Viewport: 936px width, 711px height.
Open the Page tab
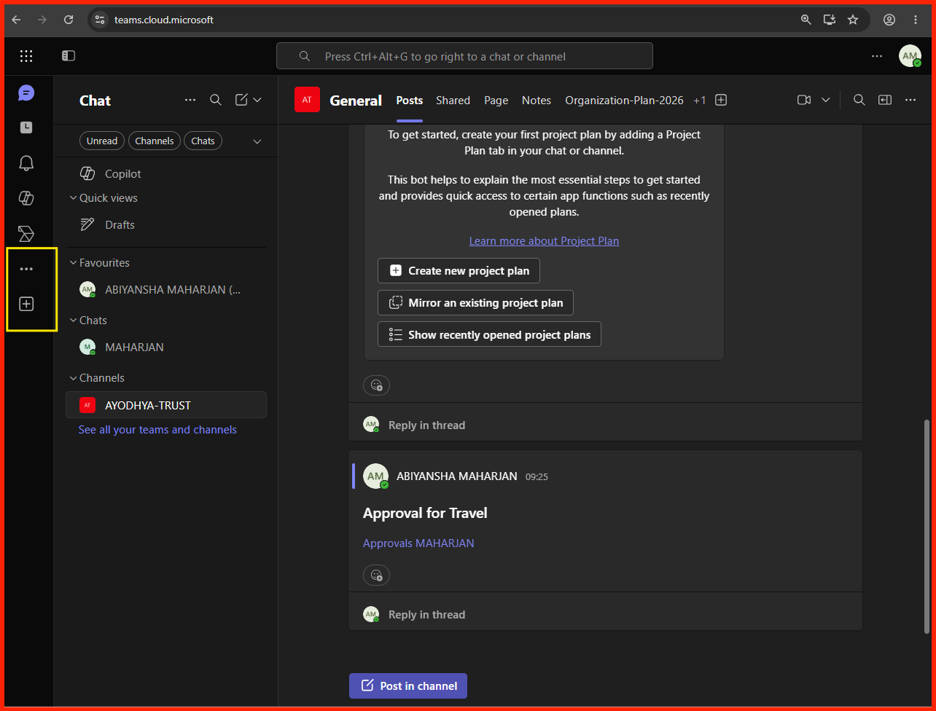[495, 100]
